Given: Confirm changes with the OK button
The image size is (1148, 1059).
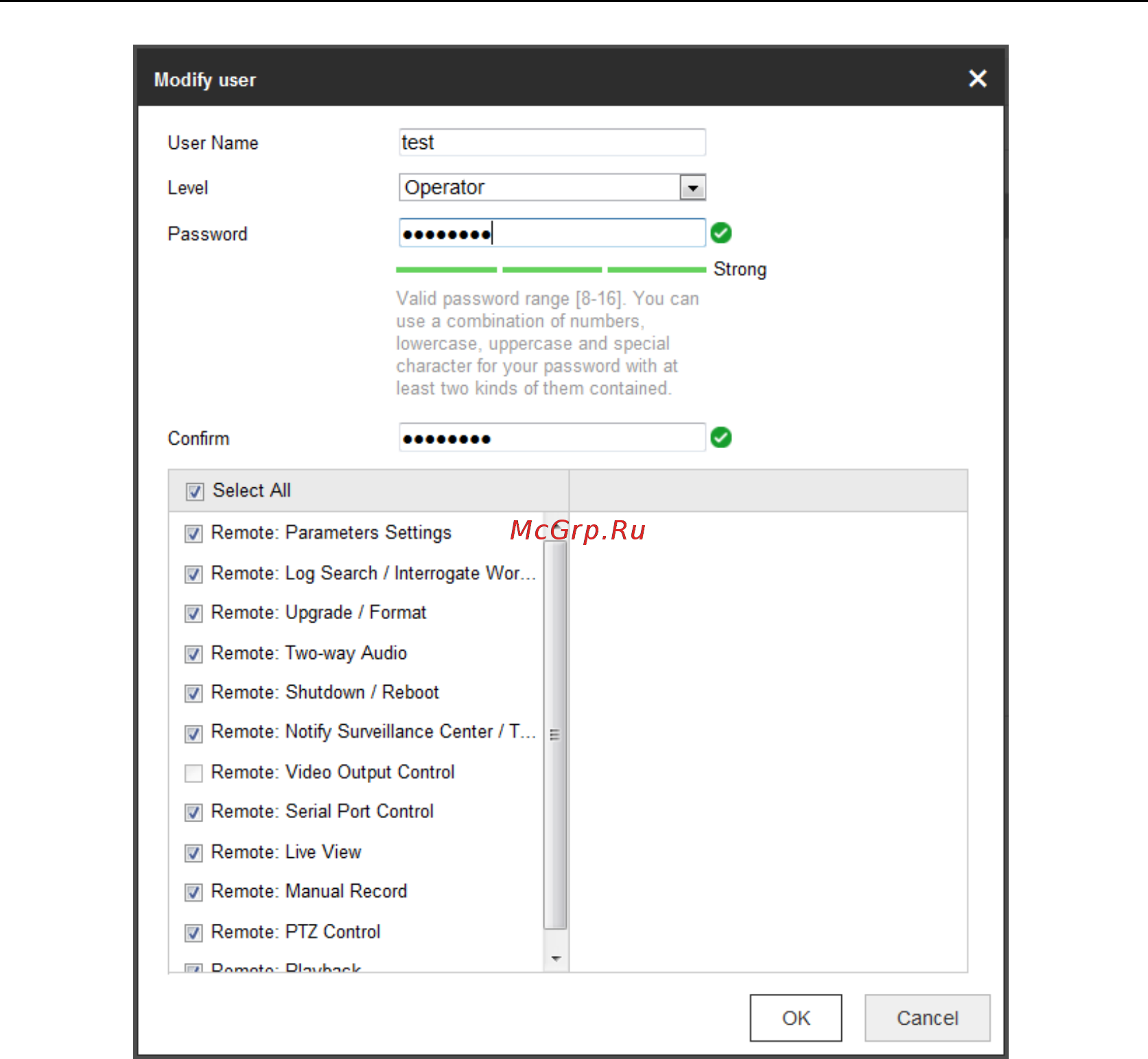Looking at the screenshot, I should 795,1018.
